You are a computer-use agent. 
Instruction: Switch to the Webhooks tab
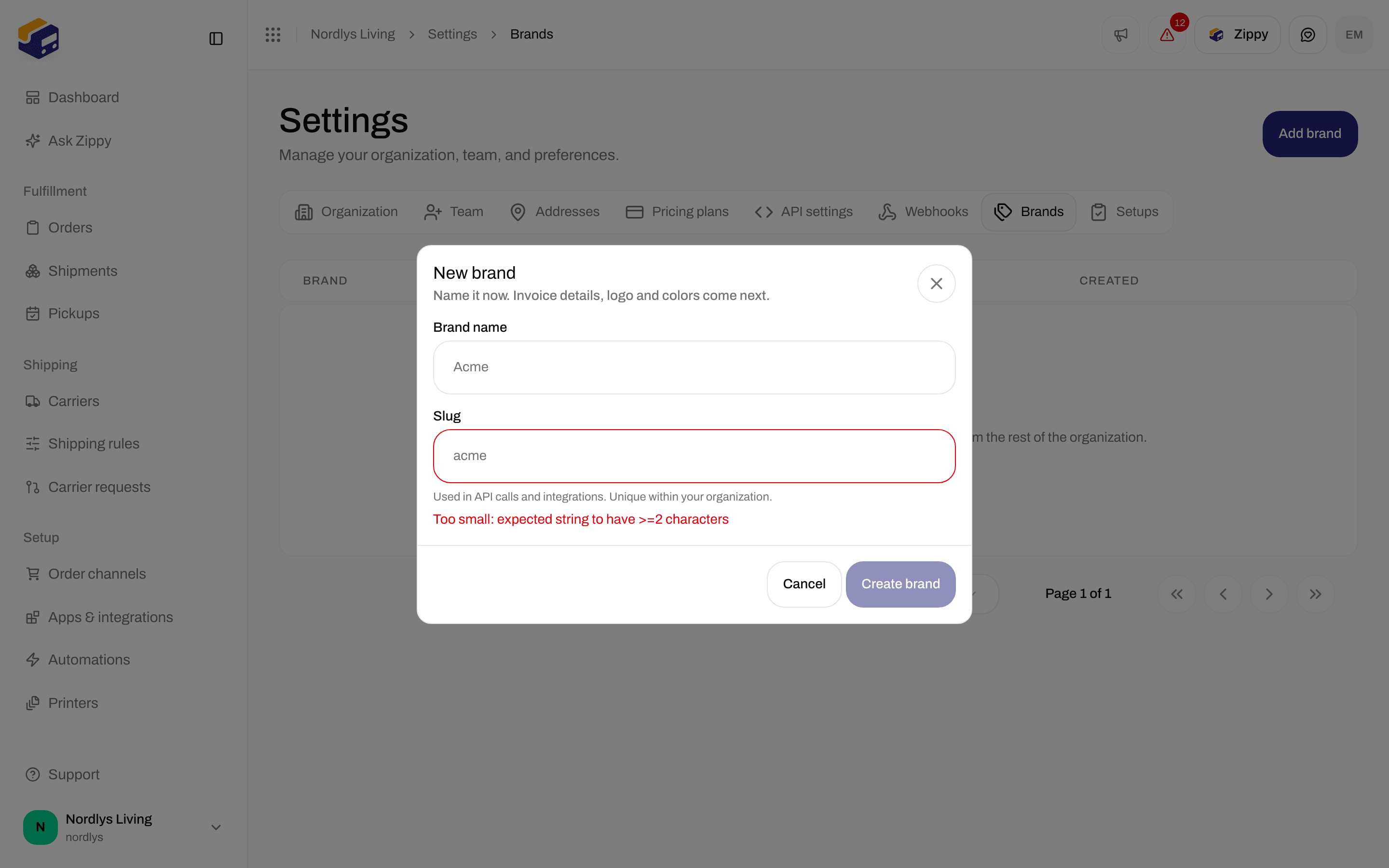[923, 212]
